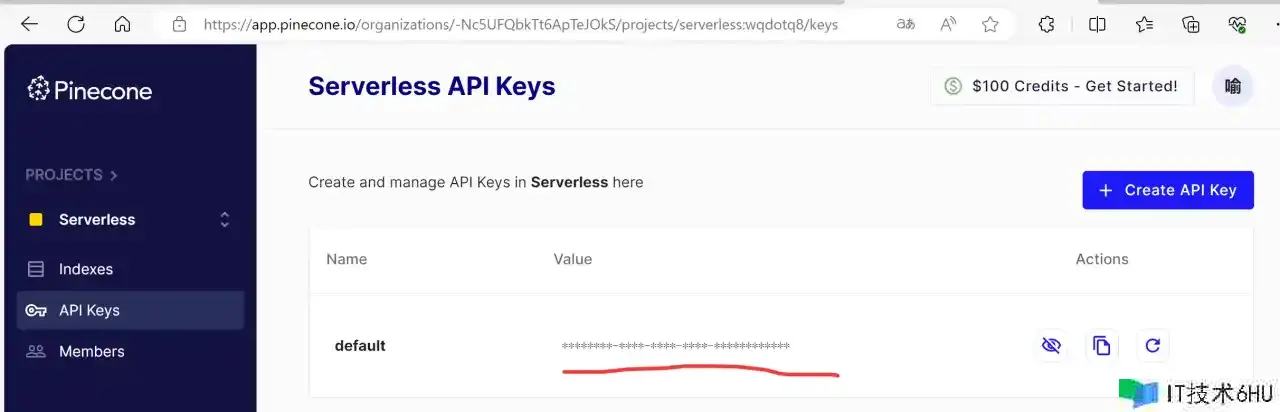This screenshot has width=1280, height=412.
Task: Add this page to favorites
Action: (x=990, y=24)
